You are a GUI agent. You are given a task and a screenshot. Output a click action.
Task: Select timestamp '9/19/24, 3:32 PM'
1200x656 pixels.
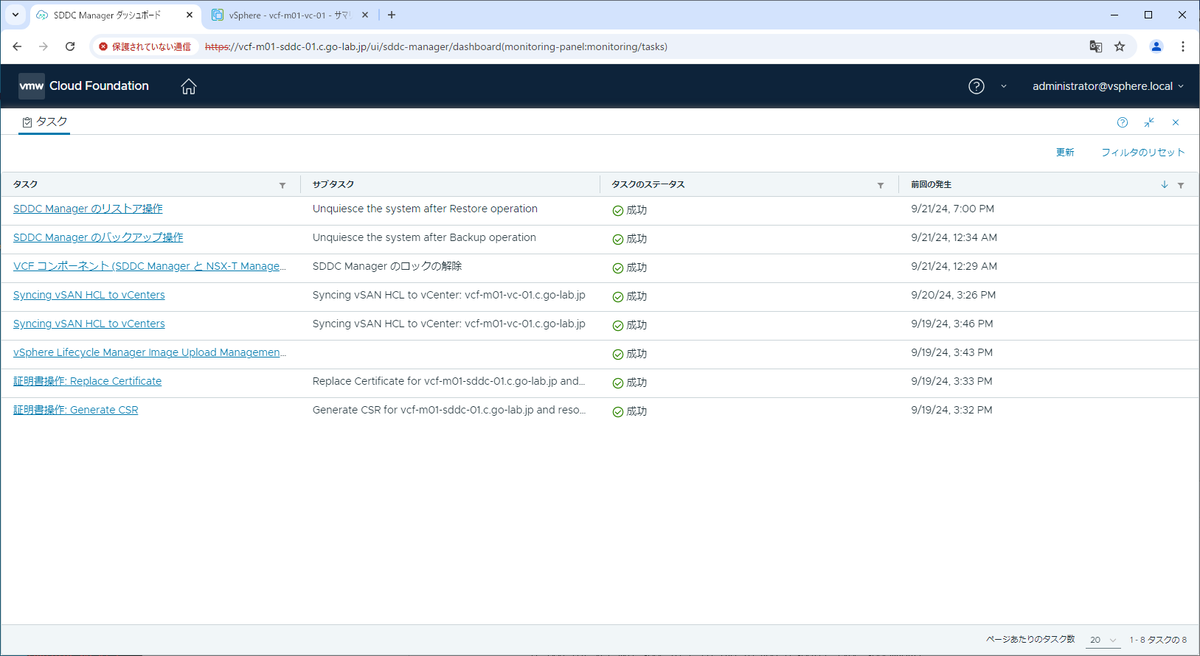pyautogui.click(x=952, y=410)
